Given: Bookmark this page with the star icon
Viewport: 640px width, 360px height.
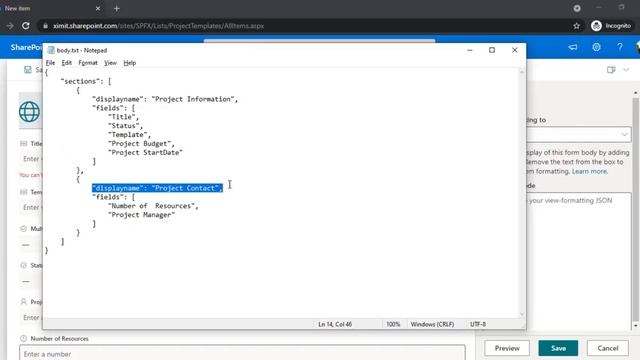Looking at the screenshot, I should 576,26.
